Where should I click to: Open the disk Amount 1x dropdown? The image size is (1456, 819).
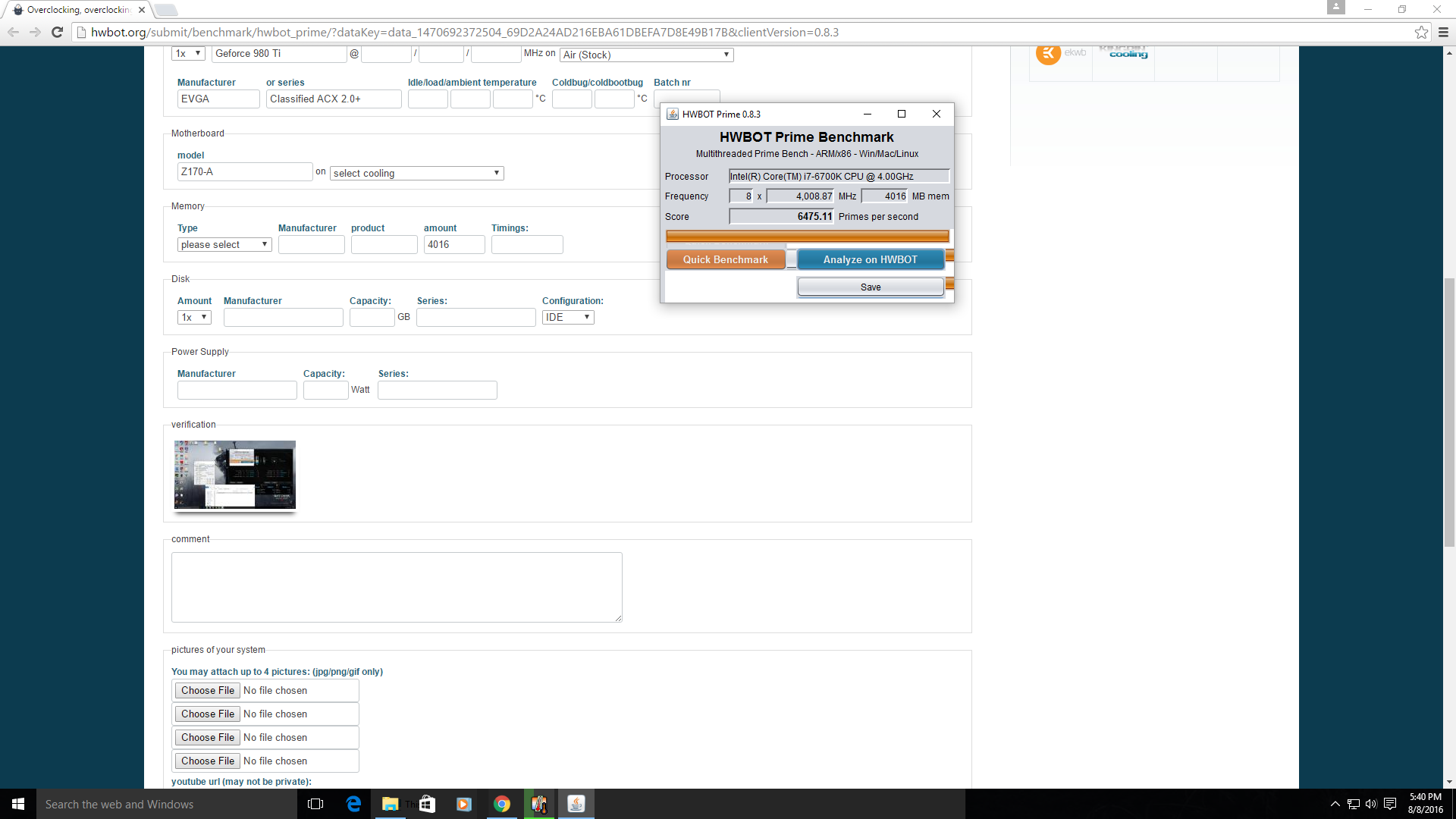point(194,317)
